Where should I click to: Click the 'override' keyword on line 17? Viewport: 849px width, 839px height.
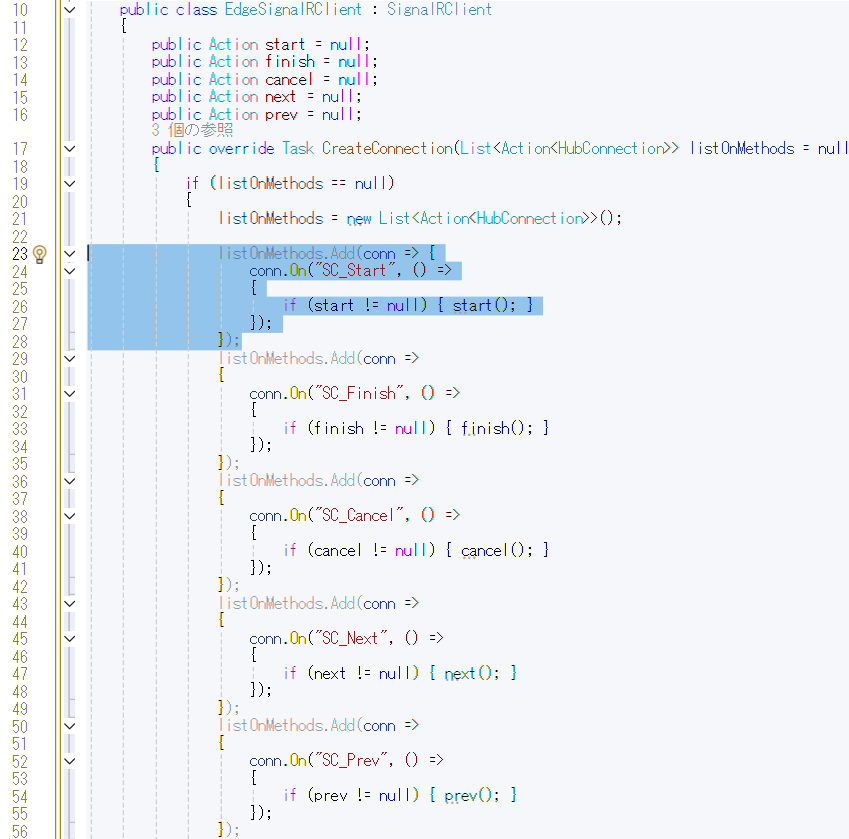click(x=241, y=148)
